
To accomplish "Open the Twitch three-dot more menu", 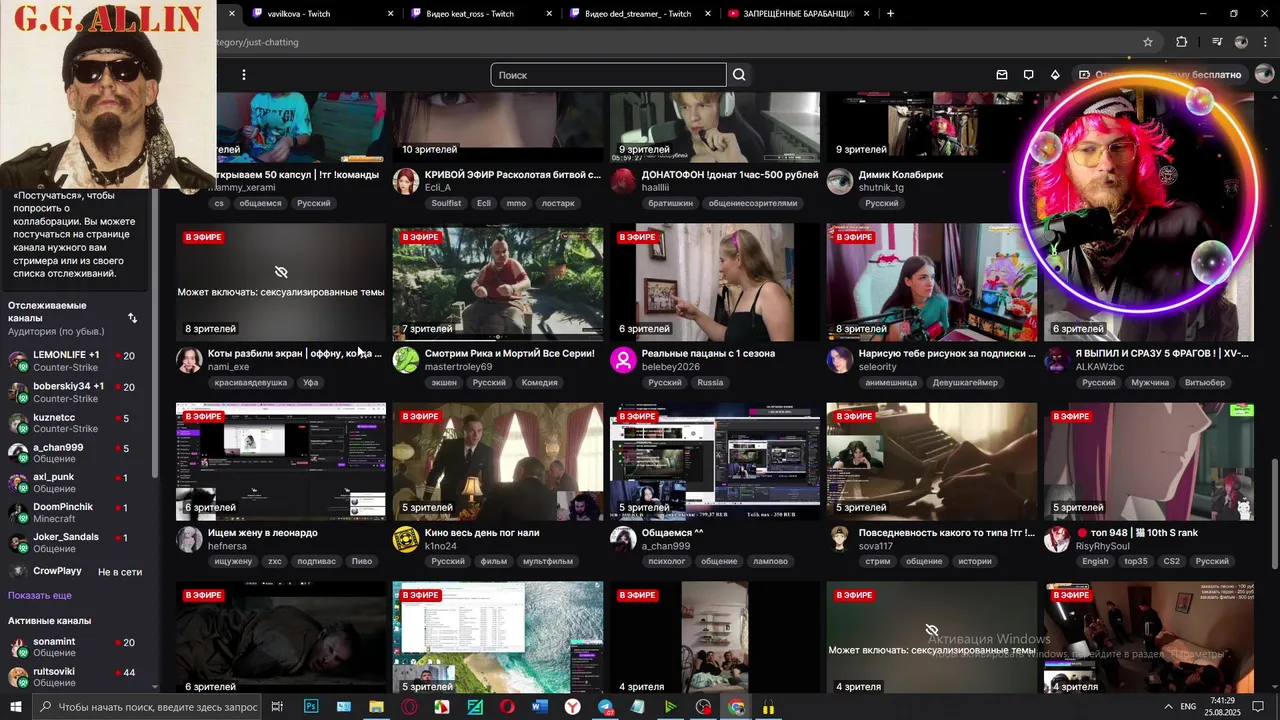I will click(x=243, y=75).
